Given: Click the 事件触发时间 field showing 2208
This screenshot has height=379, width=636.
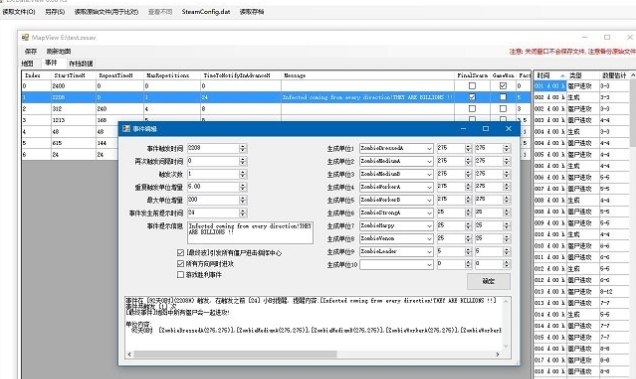Looking at the screenshot, I should 217,148.
